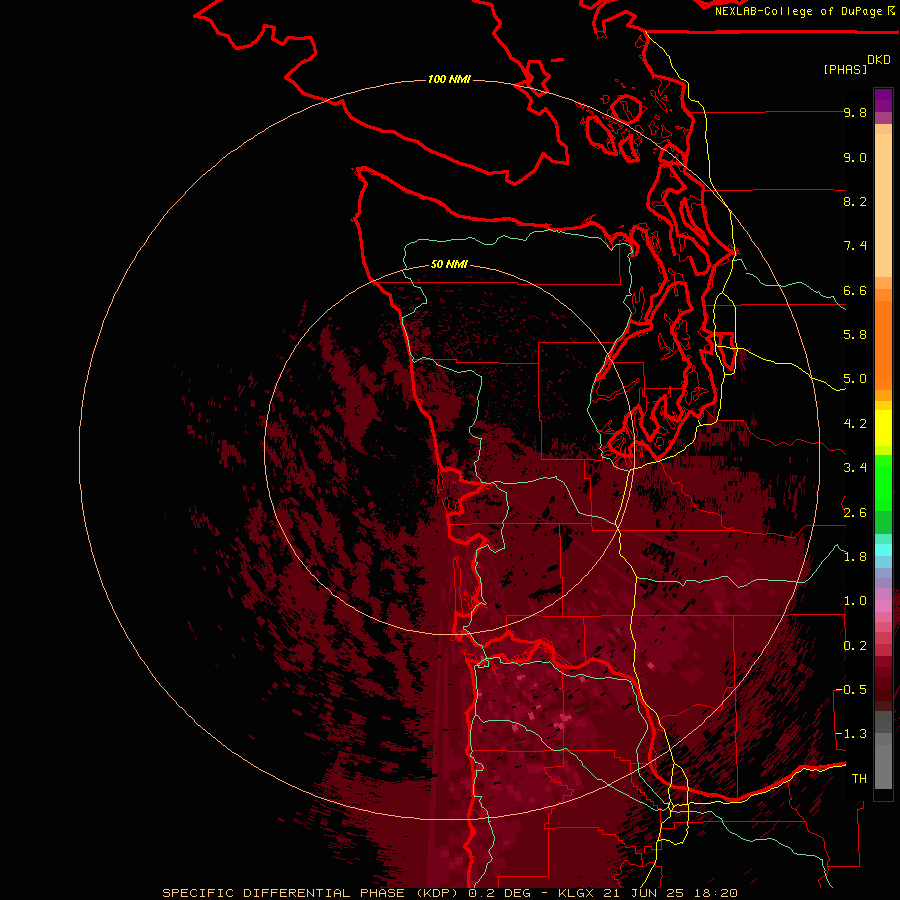Click the yellow segment of the color bar

[x=883, y=428]
